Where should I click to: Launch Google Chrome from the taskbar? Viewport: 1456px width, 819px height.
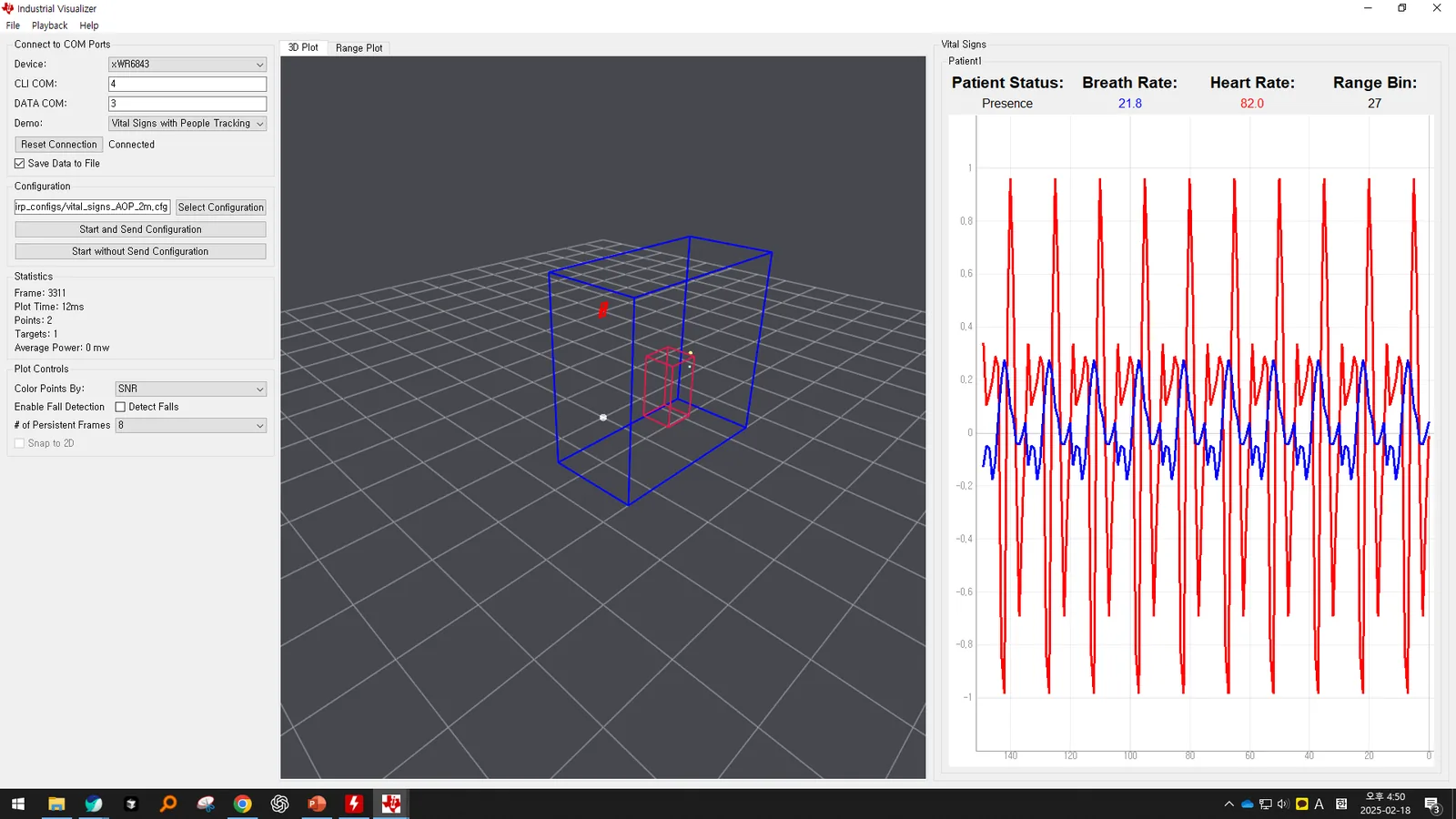(242, 804)
